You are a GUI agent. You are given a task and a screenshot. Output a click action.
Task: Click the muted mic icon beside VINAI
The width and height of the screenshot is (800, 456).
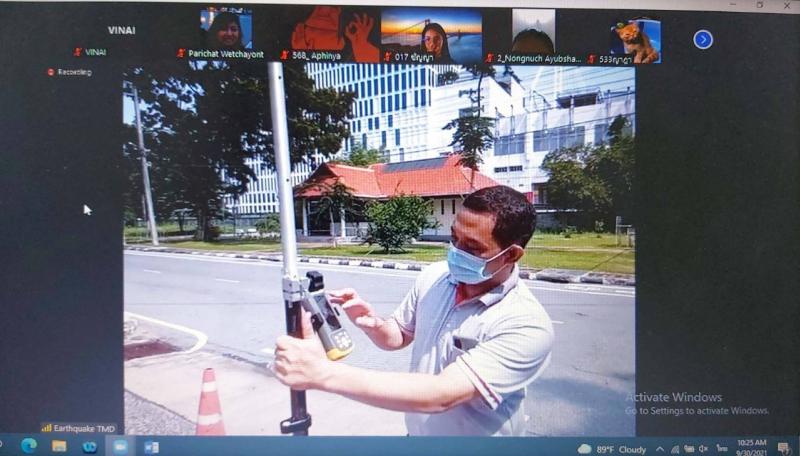click(77, 52)
